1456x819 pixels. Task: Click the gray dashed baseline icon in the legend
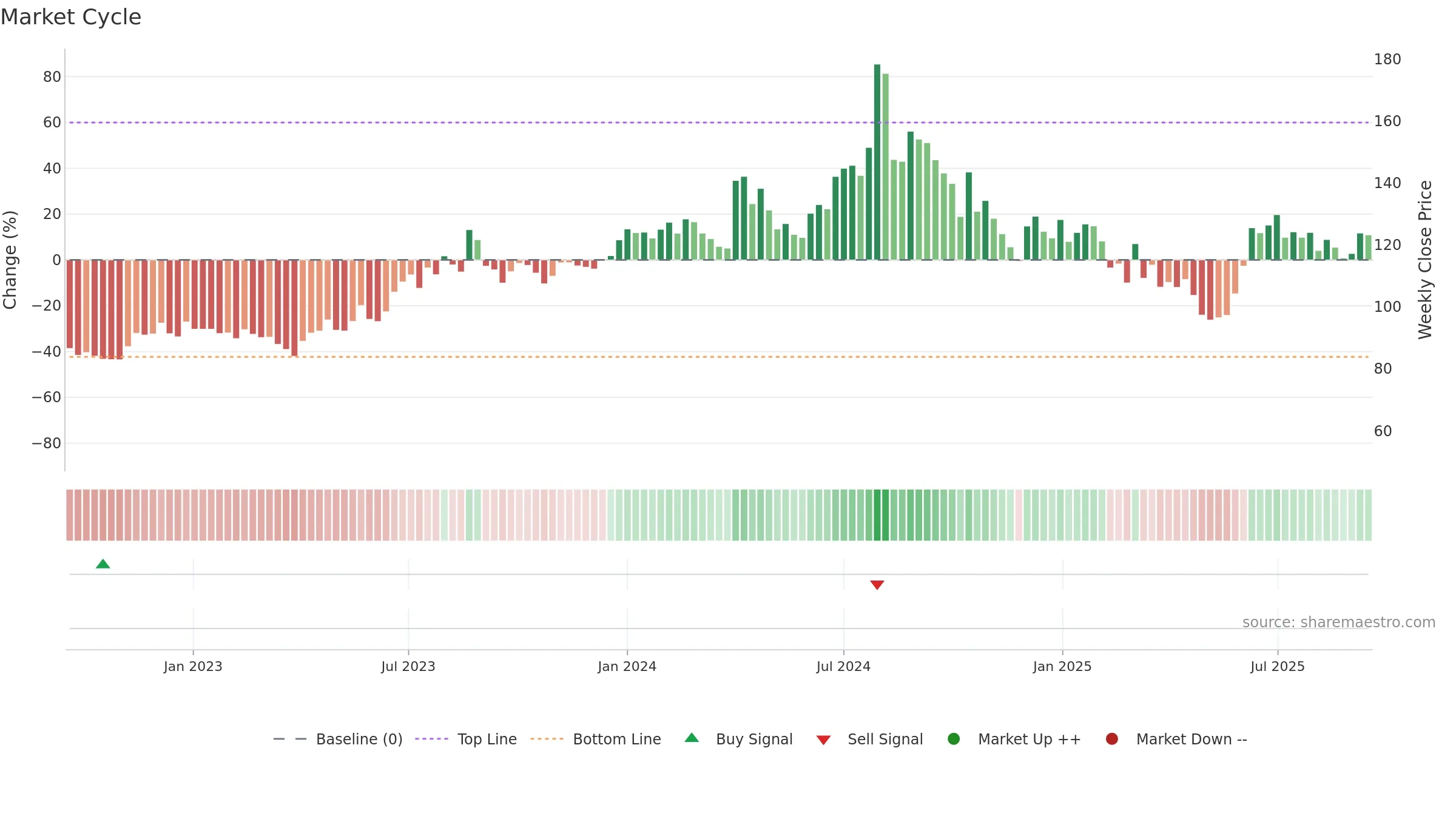pos(290,739)
